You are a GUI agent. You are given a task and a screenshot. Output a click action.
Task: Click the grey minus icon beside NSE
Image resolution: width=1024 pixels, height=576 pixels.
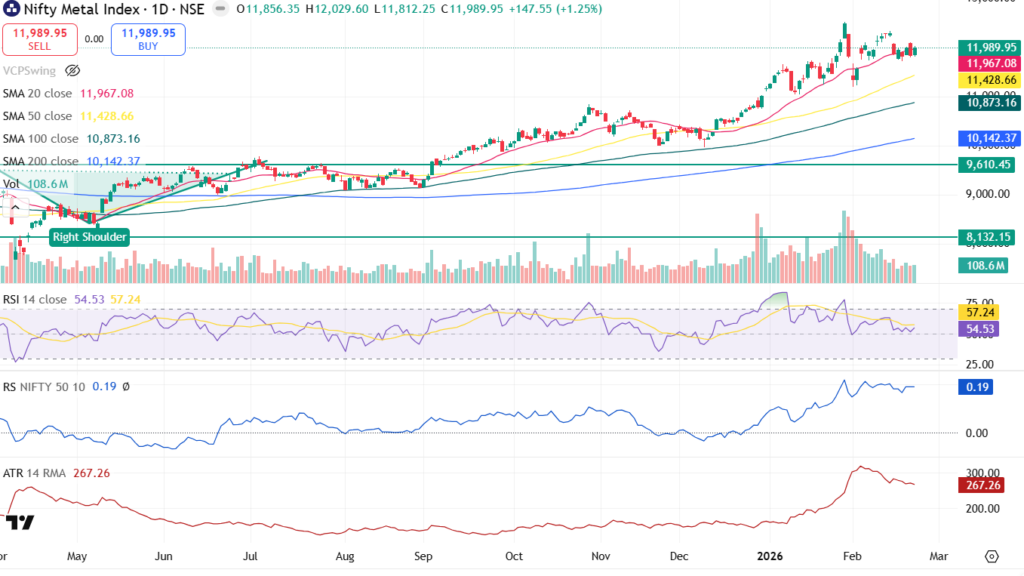click(x=221, y=9)
